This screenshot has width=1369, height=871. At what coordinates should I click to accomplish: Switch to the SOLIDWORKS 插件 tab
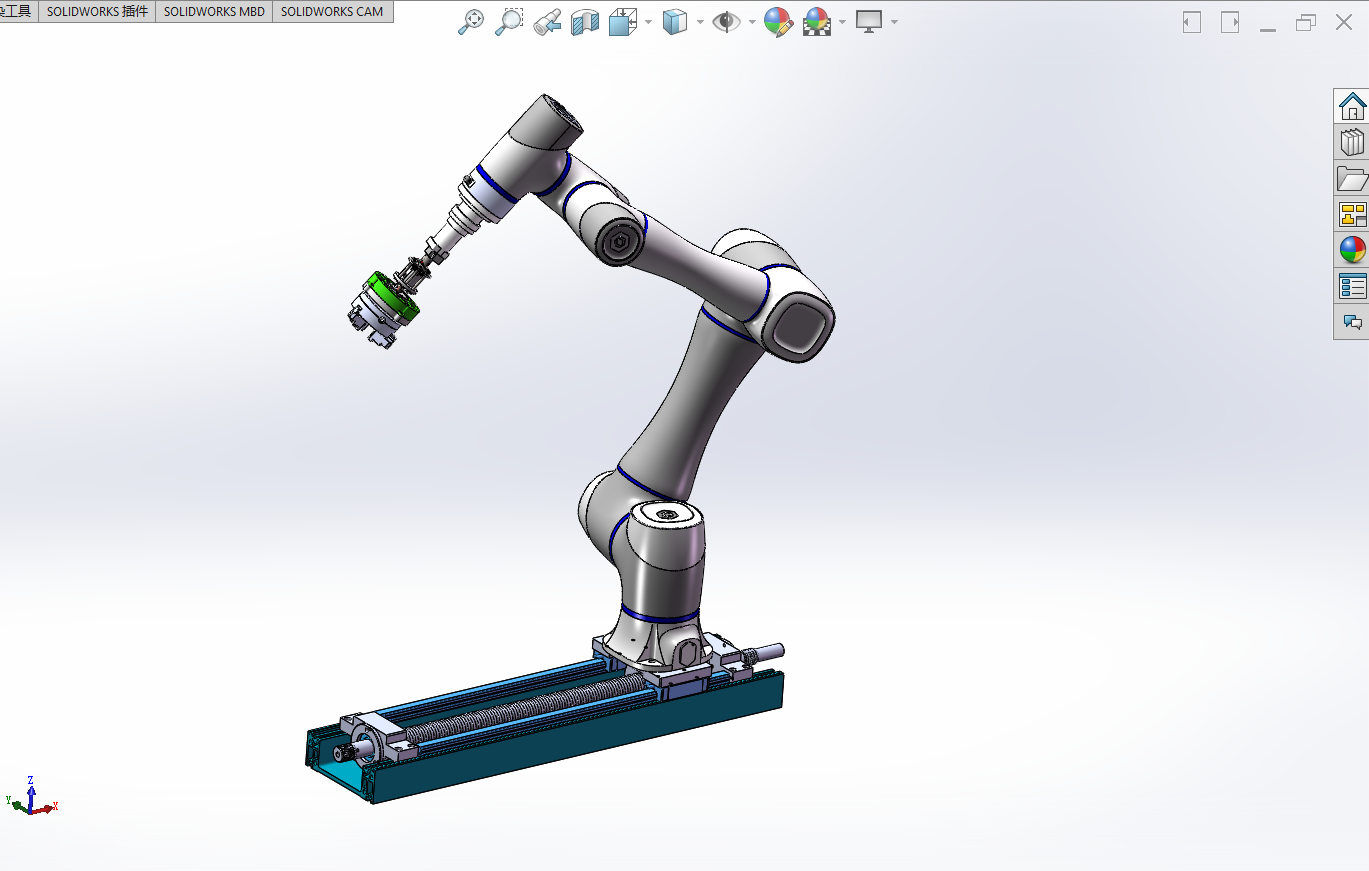(97, 12)
